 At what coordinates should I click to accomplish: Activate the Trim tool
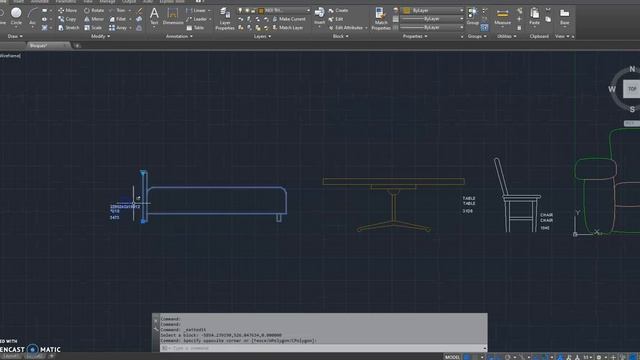click(118, 11)
